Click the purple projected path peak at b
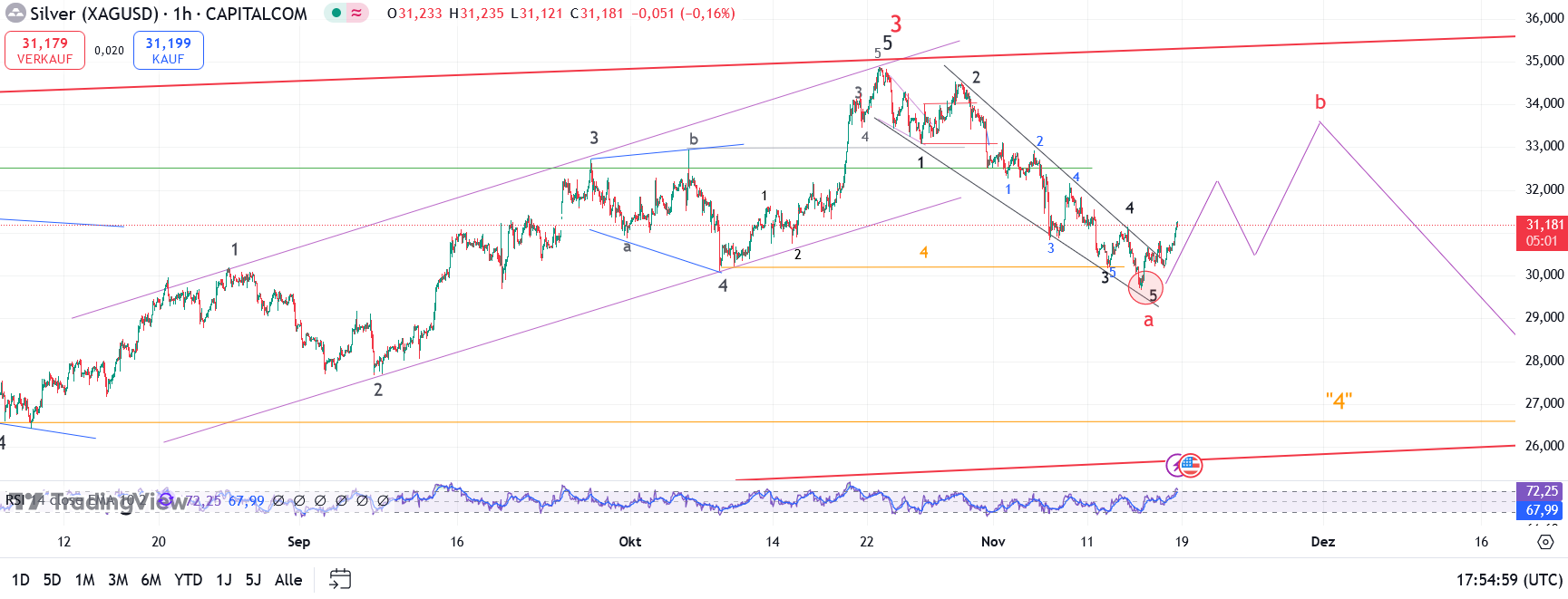The image size is (1568, 599). [x=1320, y=121]
